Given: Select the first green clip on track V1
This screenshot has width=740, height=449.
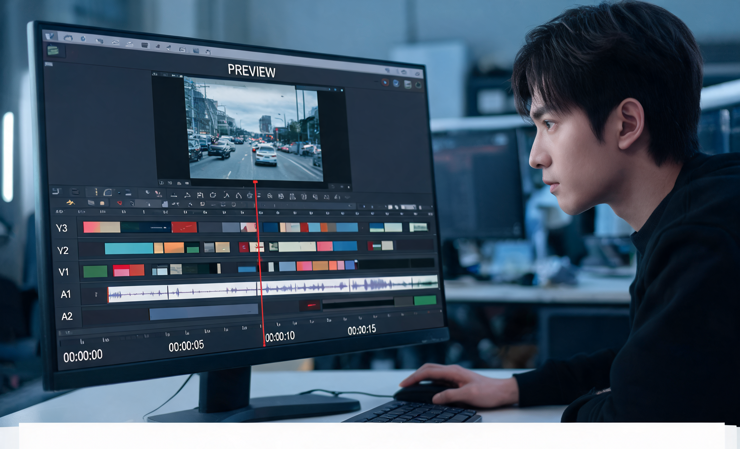Looking at the screenshot, I should coord(95,271).
